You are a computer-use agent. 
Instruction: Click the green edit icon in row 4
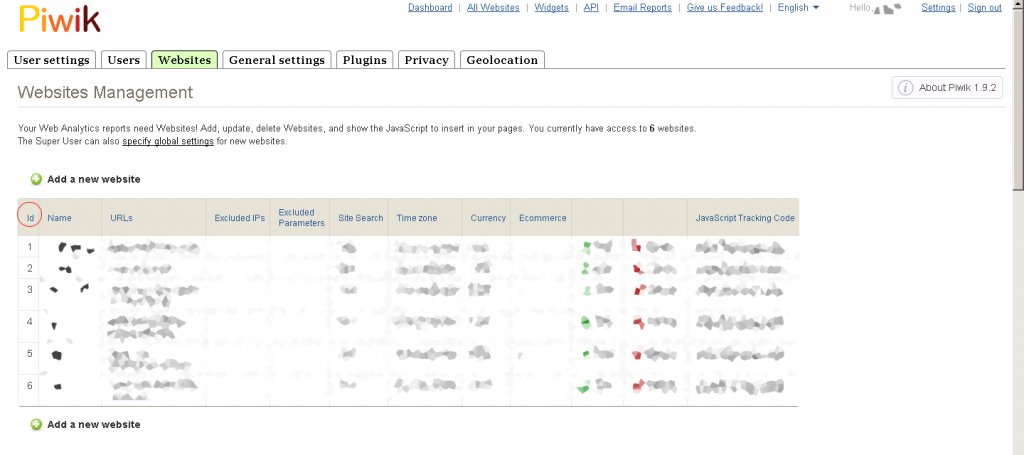tap(587, 321)
